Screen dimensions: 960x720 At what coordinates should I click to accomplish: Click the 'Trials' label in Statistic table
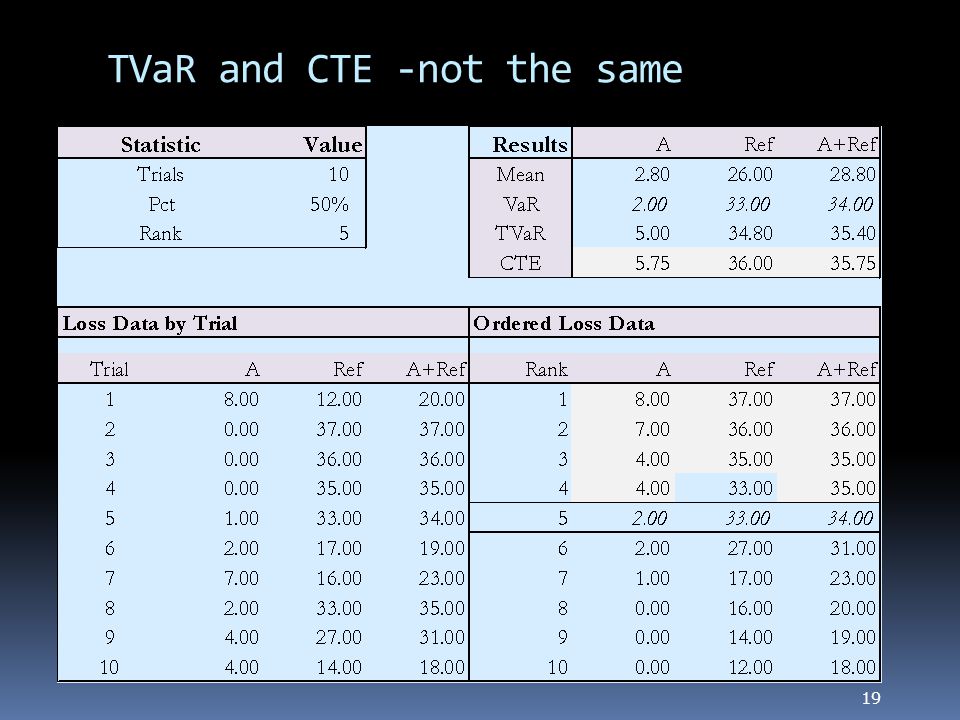[160, 174]
